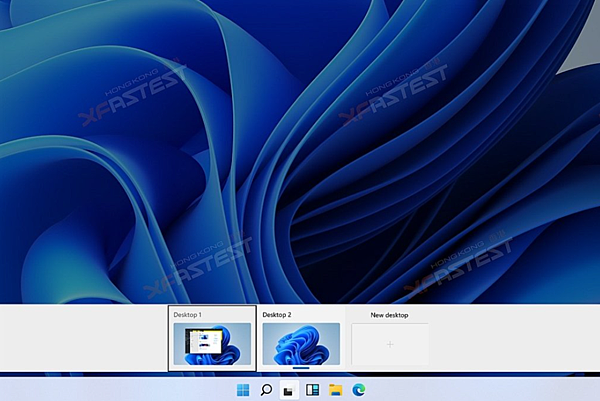Switch to the Desktop 1 thumbnail
This screenshot has width=600, height=401.
click(212, 345)
